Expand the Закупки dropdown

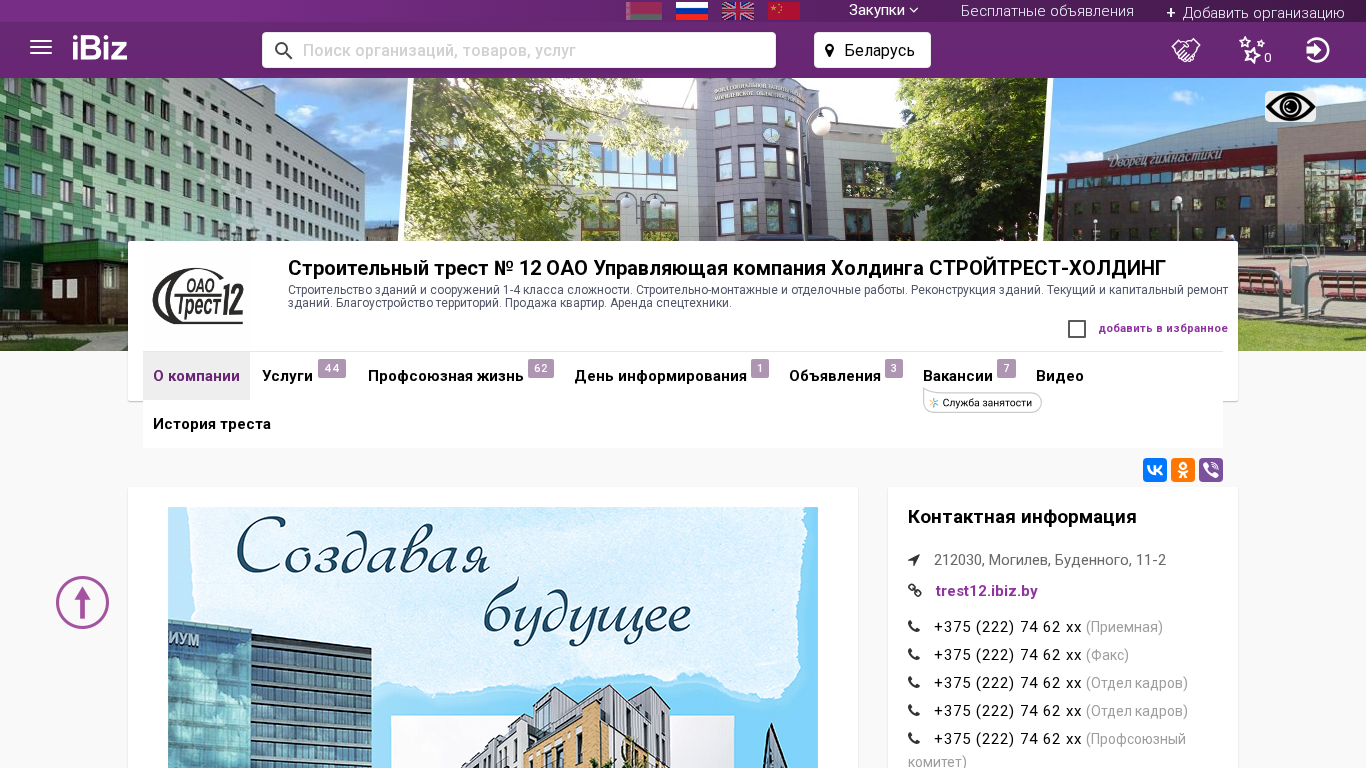coord(884,10)
